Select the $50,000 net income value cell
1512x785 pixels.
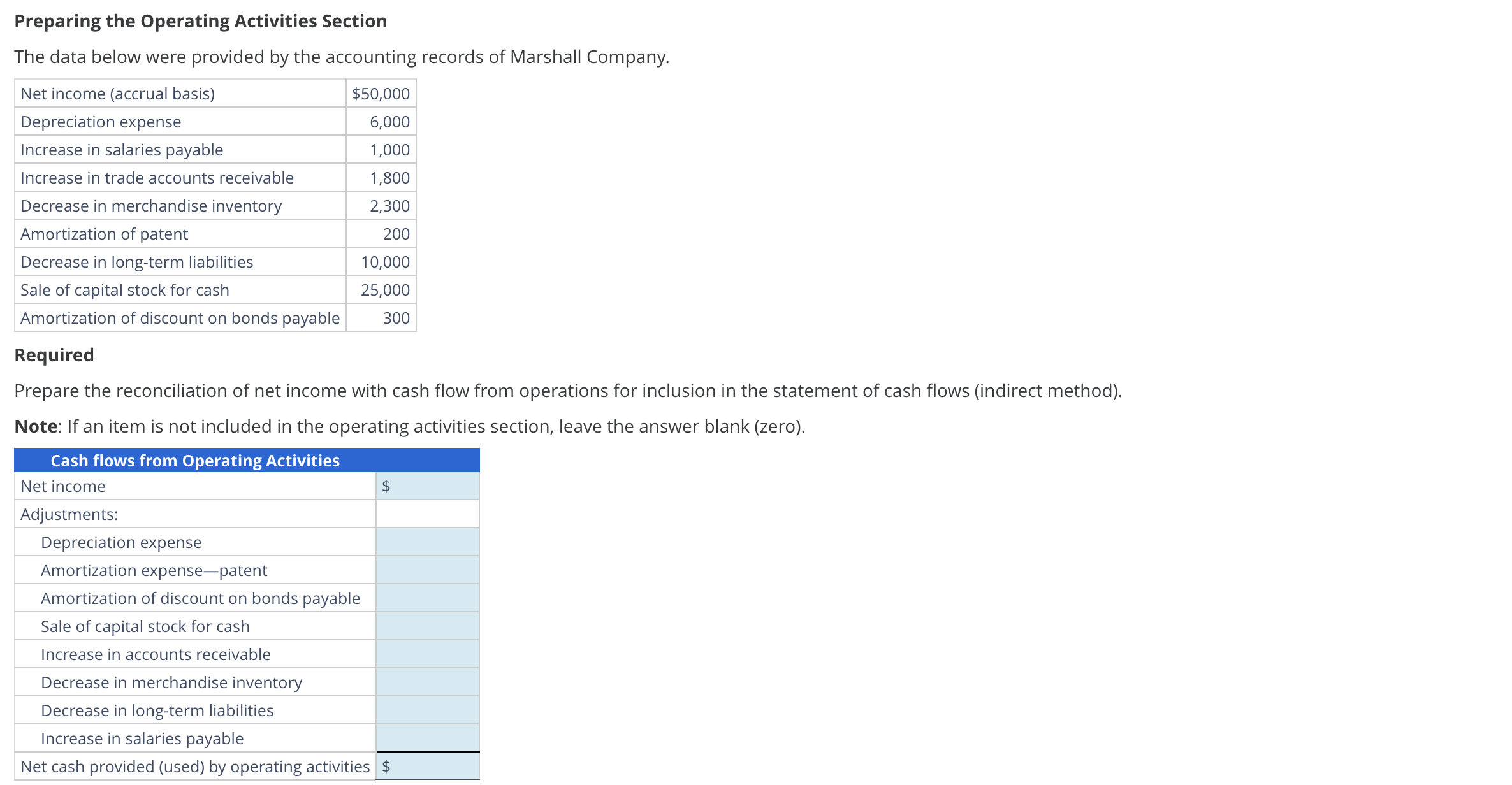[380, 94]
